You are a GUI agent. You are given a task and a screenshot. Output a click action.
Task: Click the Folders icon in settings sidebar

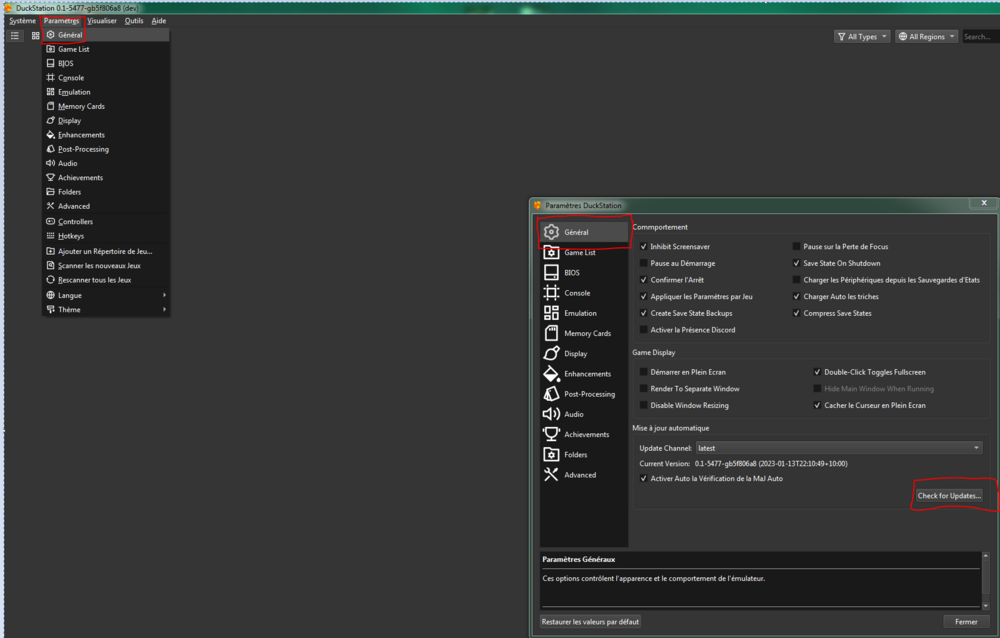click(x=551, y=454)
